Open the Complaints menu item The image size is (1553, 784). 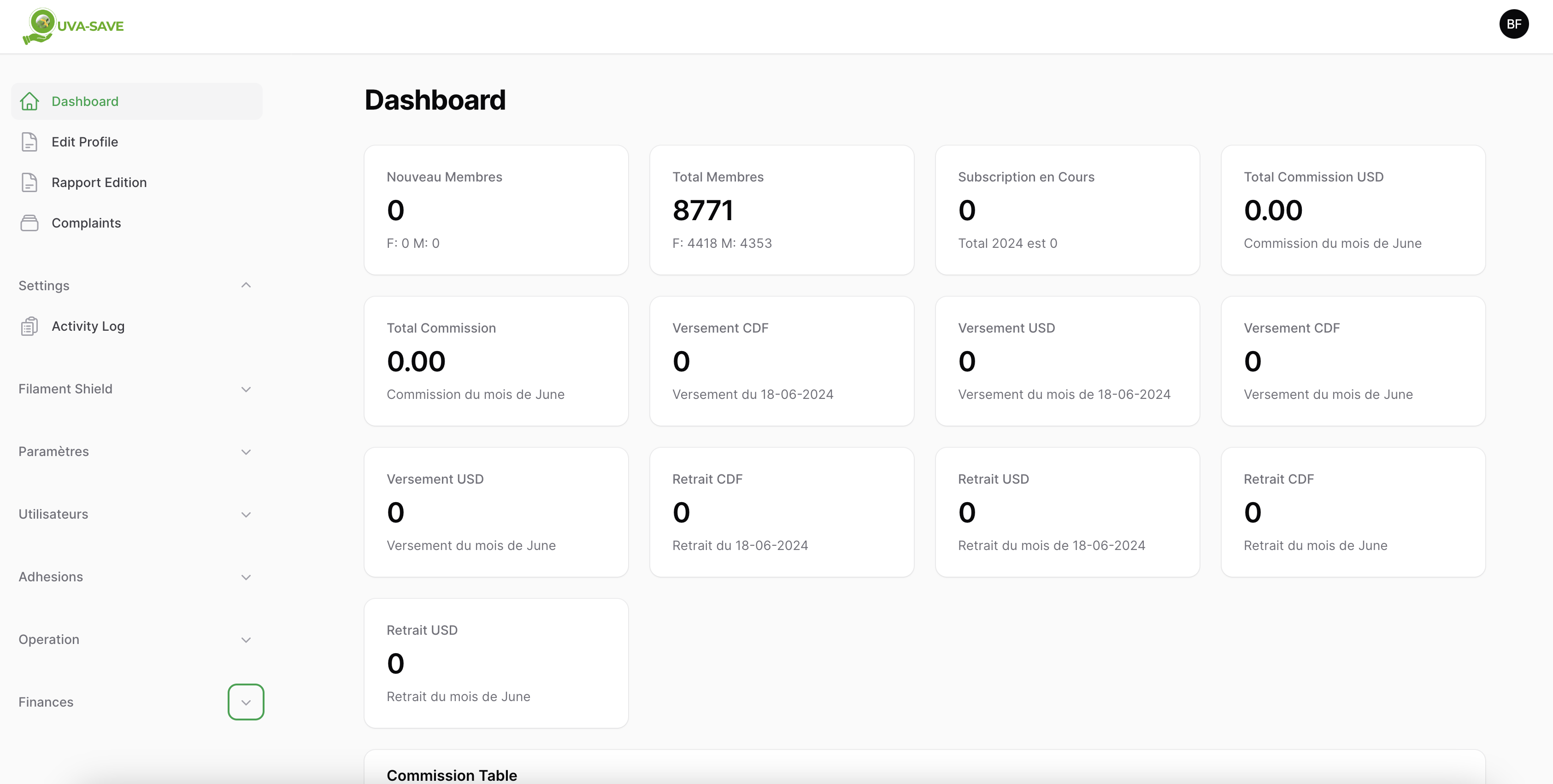tap(86, 223)
